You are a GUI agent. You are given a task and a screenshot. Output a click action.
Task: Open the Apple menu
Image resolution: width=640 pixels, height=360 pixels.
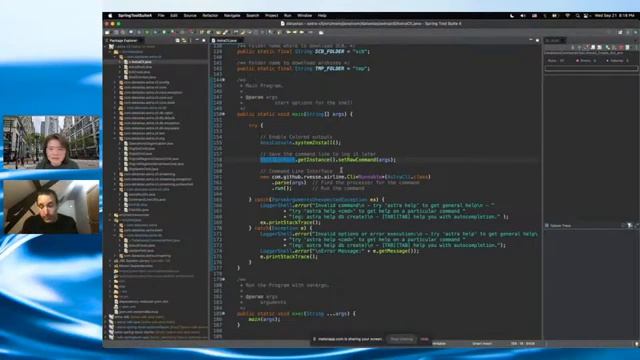110,16
